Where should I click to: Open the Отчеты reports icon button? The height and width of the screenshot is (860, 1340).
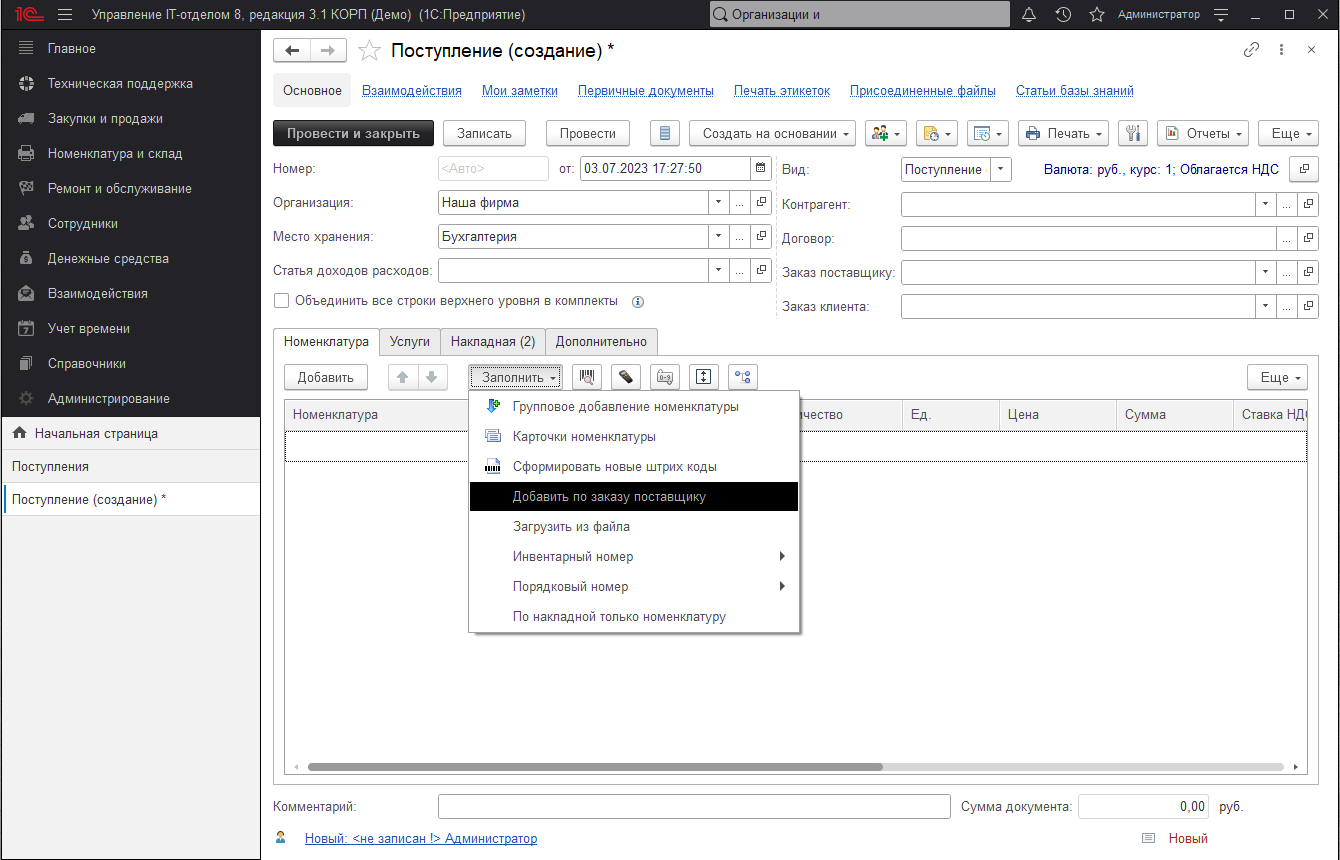coord(1172,133)
